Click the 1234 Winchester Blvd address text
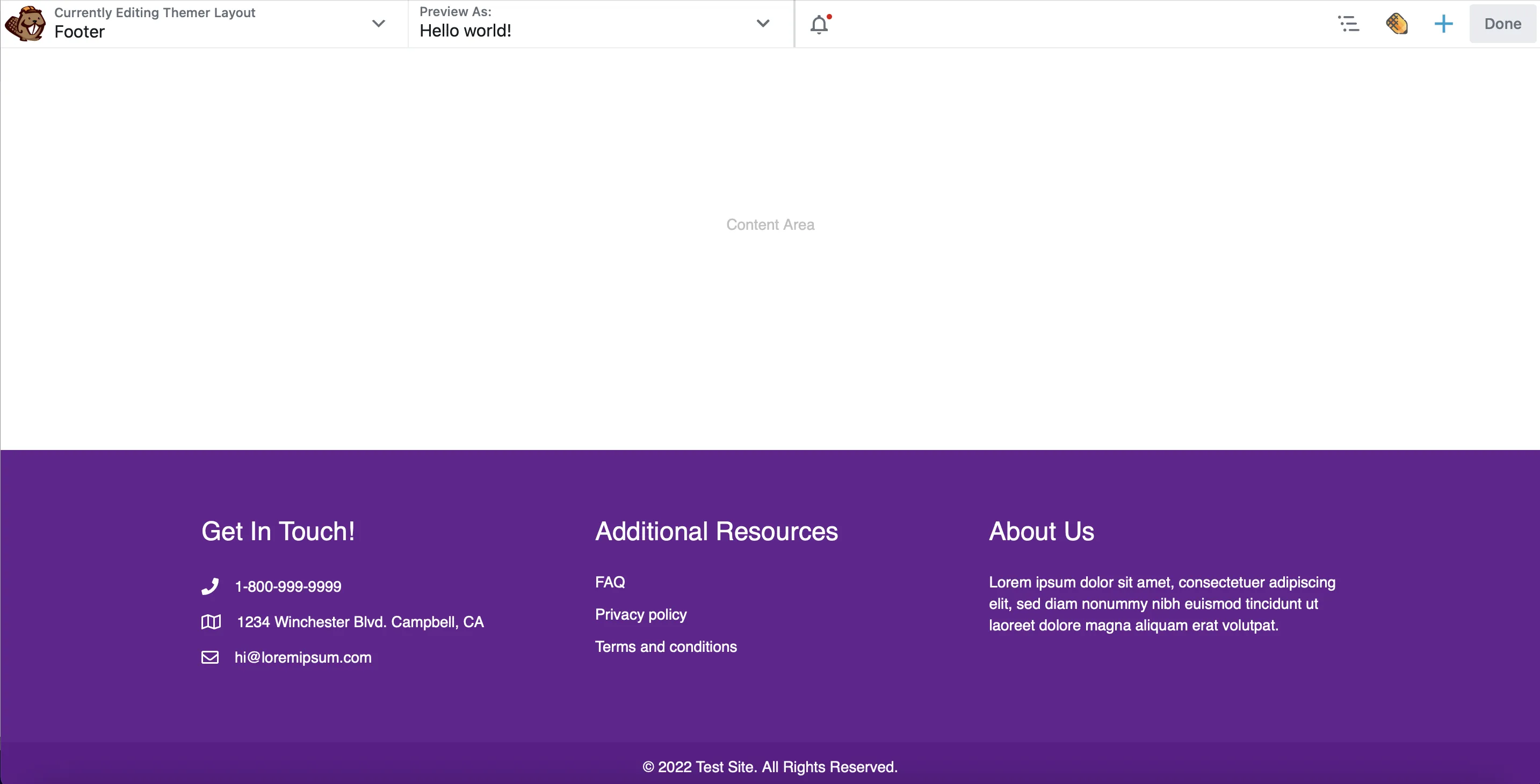 coord(360,622)
